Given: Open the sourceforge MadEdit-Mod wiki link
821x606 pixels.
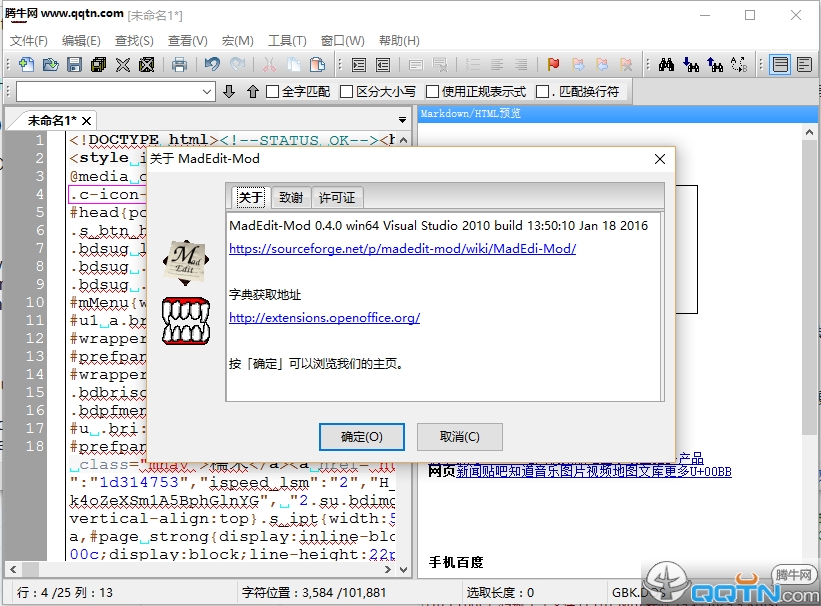Looking at the screenshot, I should [x=402, y=249].
